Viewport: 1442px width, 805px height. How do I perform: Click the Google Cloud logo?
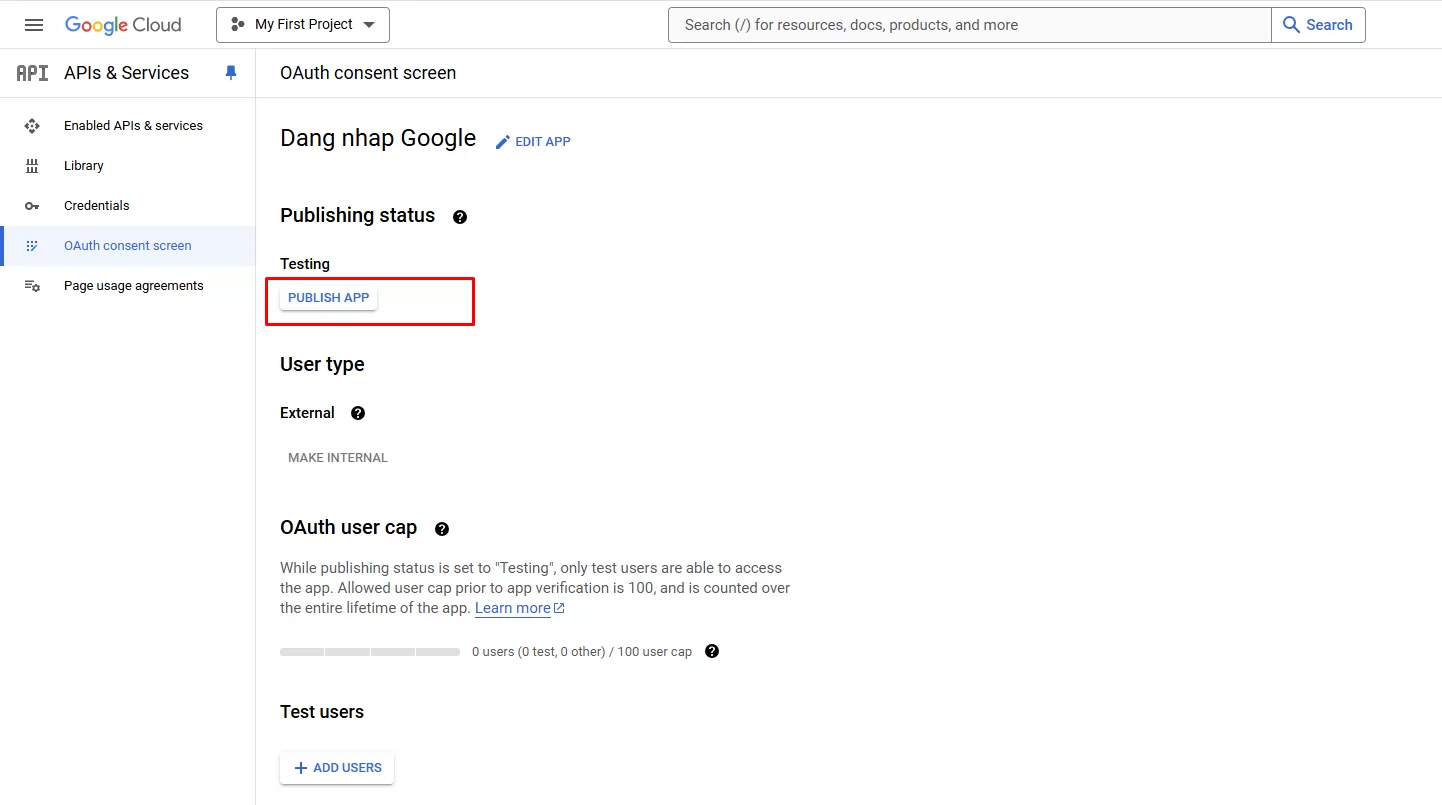pos(123,25)
